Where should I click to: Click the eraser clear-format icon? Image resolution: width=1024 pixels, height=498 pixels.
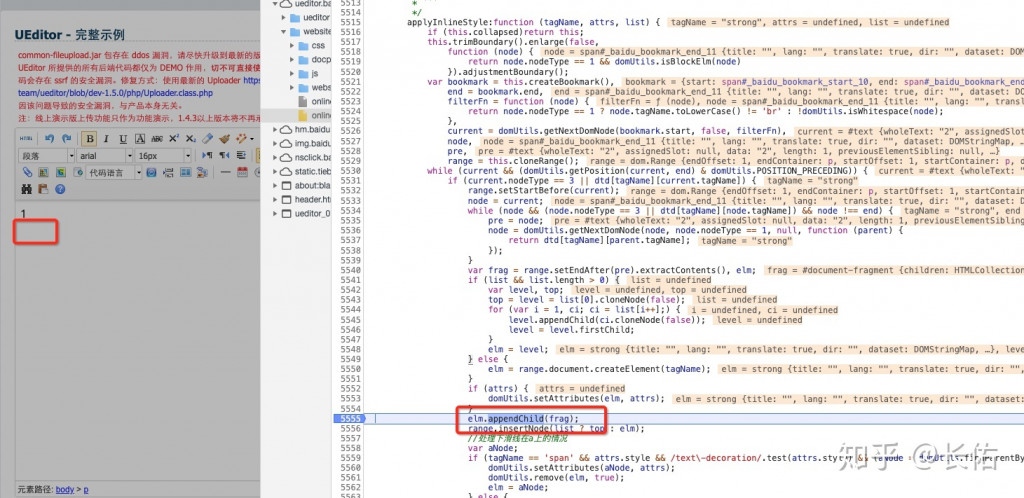tap(208, 138)
